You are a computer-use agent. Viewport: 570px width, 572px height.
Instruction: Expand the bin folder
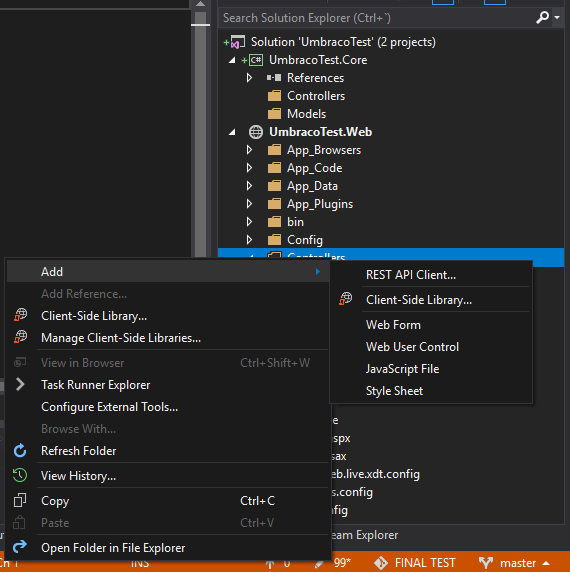click(249, 222)
